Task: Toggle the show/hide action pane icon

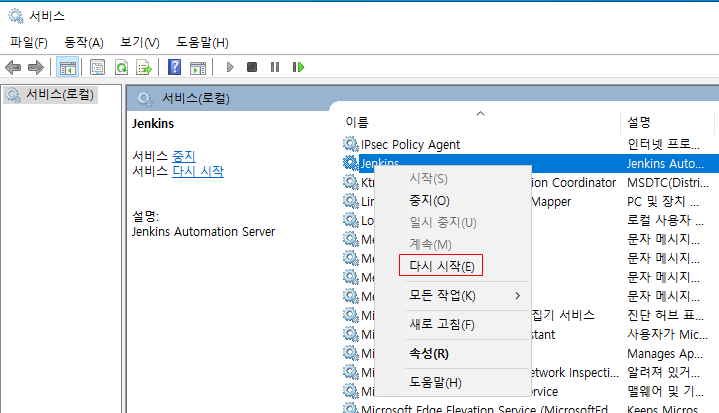Action: coord(198,68)
